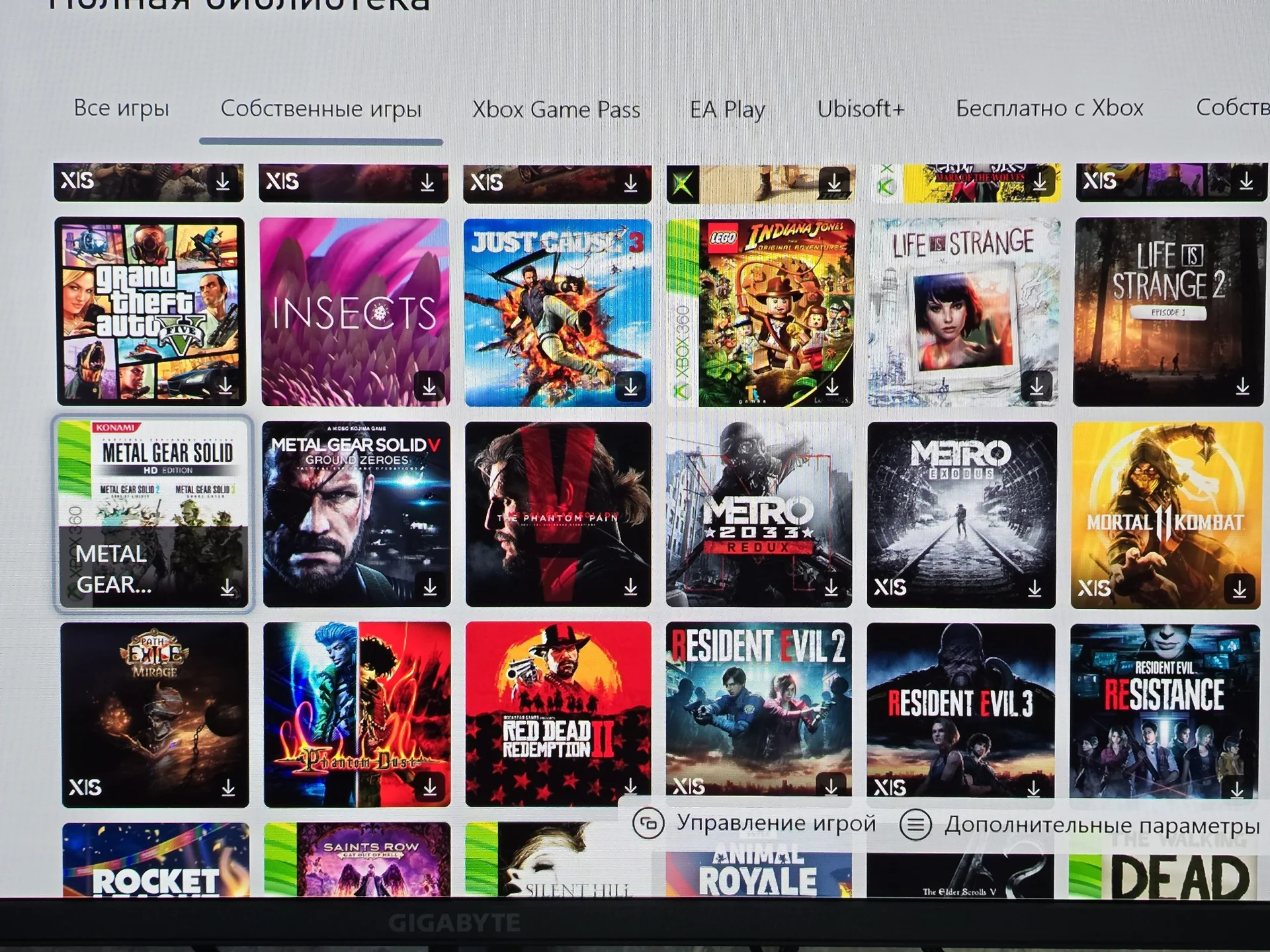This screenshot has height=952, width=1270.
Task: Click download icon on Red Dead Redemption II
Action: [x=631, y=785]
